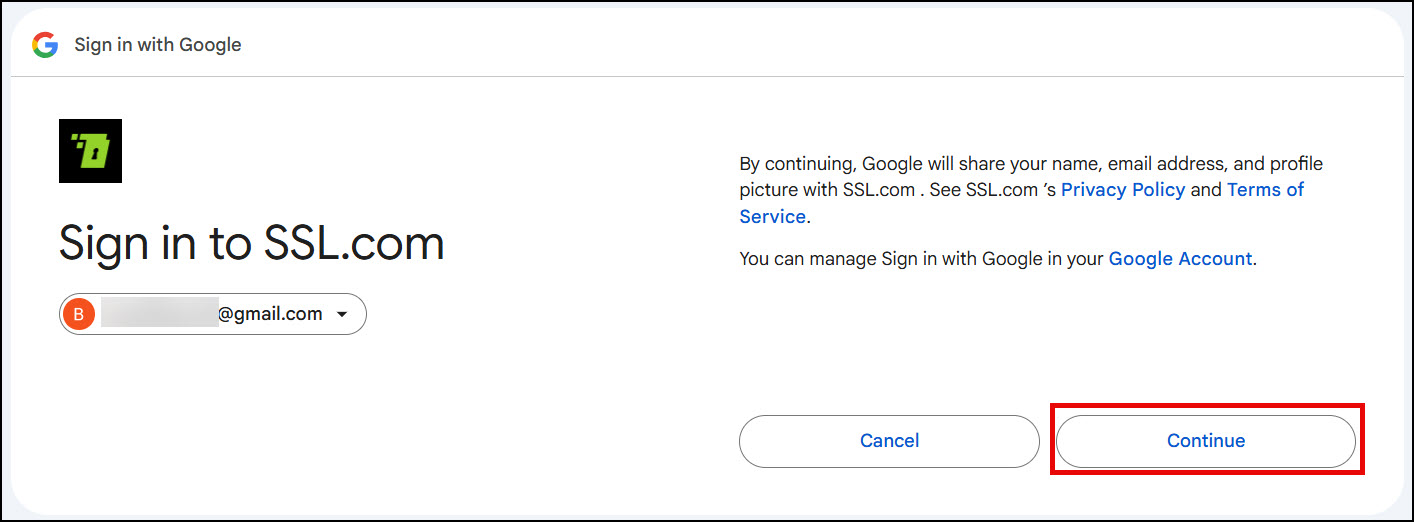
Task: Cancel the SSL.com sign-in
Action: click(890, 441)
